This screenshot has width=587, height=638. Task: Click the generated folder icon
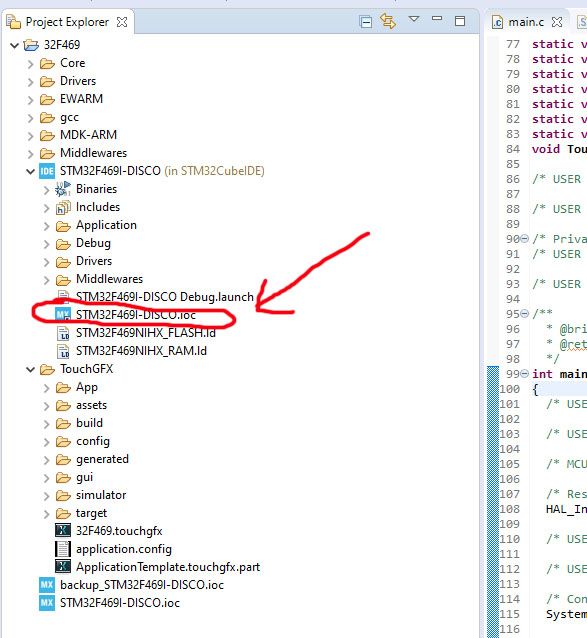click(63, 459)
